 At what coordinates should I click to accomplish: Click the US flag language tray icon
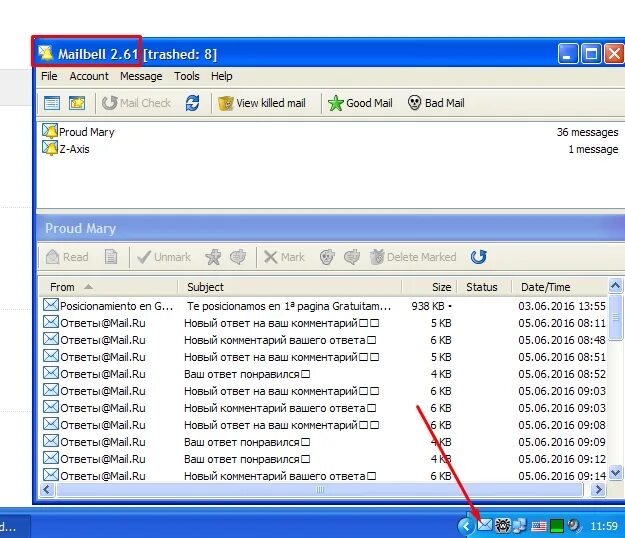(539, 526)
